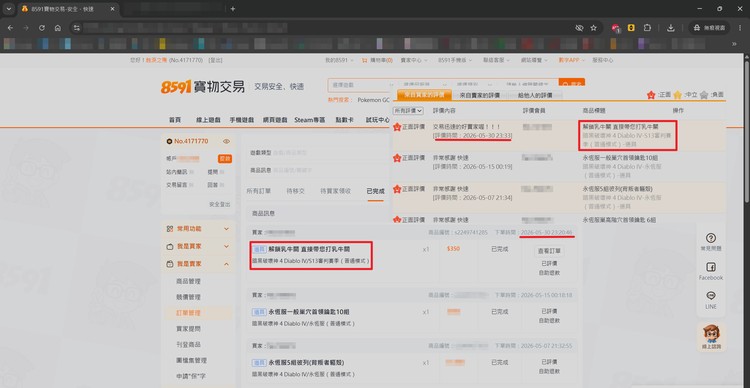Click the bookmark star in address bar
The height and width of the screenshot is (388, 750).
coord(594,28)
